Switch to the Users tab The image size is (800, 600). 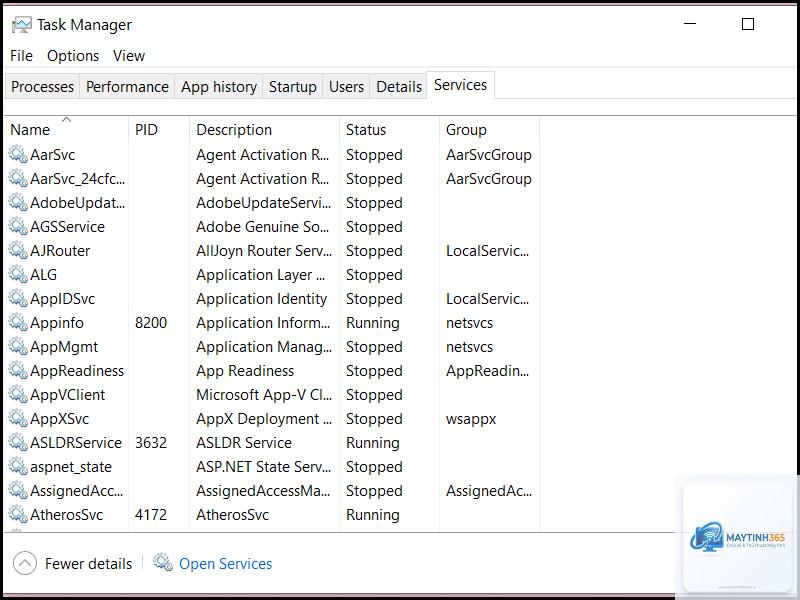pos(346,87)
